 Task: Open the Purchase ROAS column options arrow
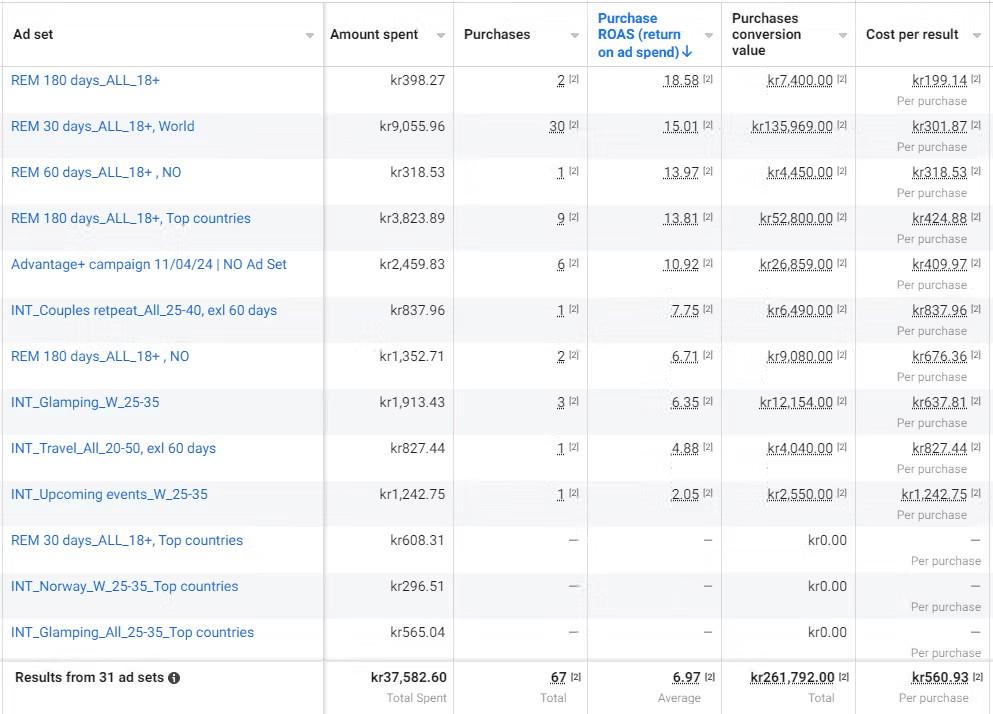(708, 36)
